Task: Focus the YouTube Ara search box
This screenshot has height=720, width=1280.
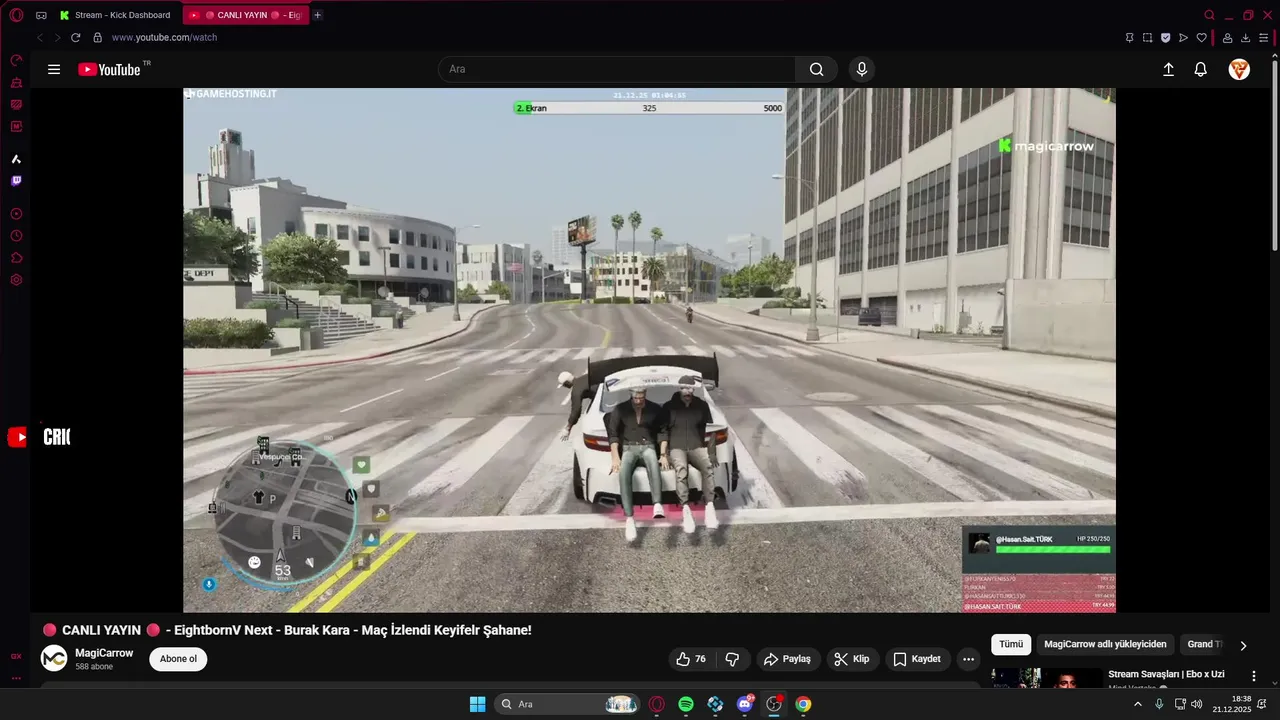Action: click(x=616, y=69)
